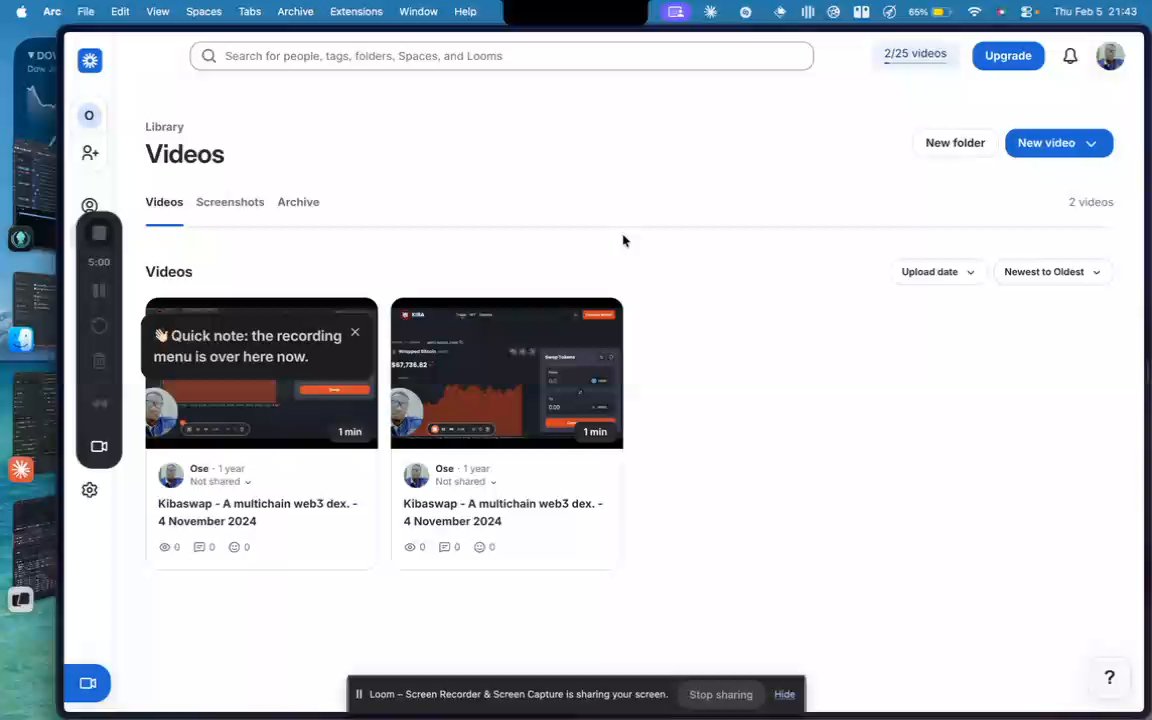Expand the New video dropdown button
Viewport: 1152px width, 720px height.
coord(1059,143)
